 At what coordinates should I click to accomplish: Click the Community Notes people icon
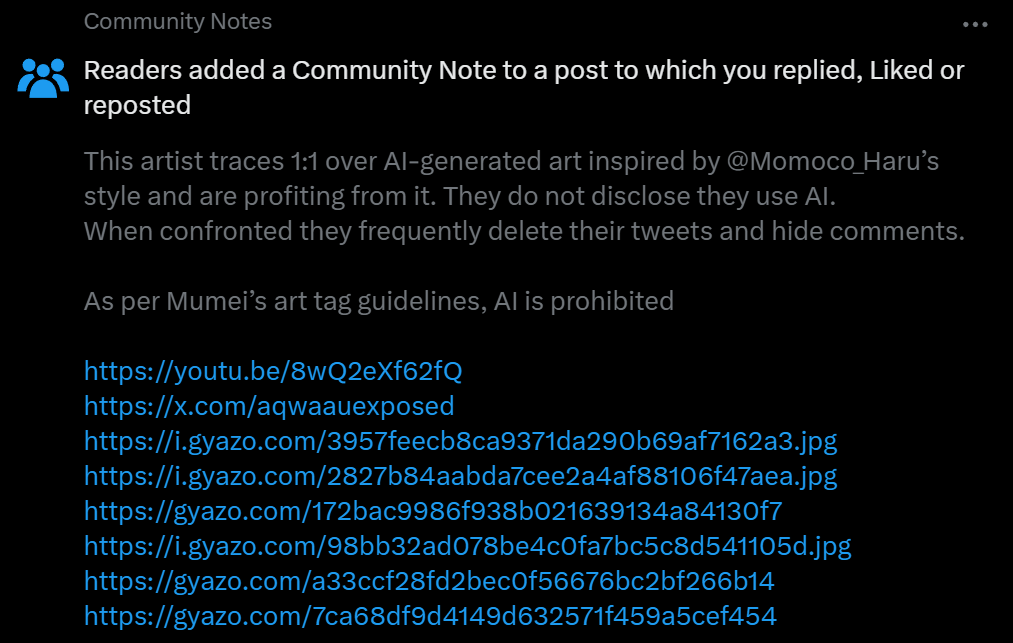43,77
